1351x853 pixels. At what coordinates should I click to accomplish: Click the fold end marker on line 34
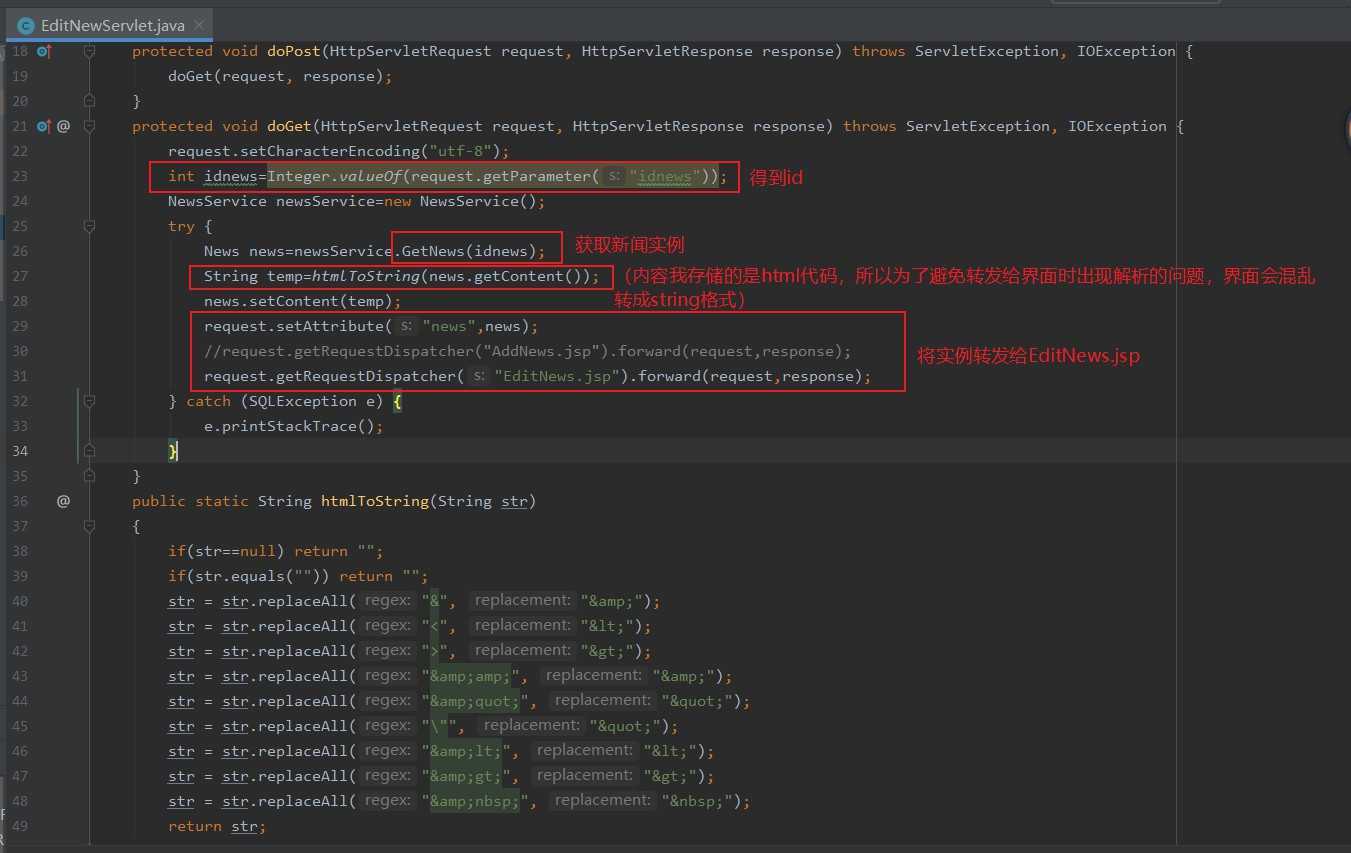pos(89,451)
